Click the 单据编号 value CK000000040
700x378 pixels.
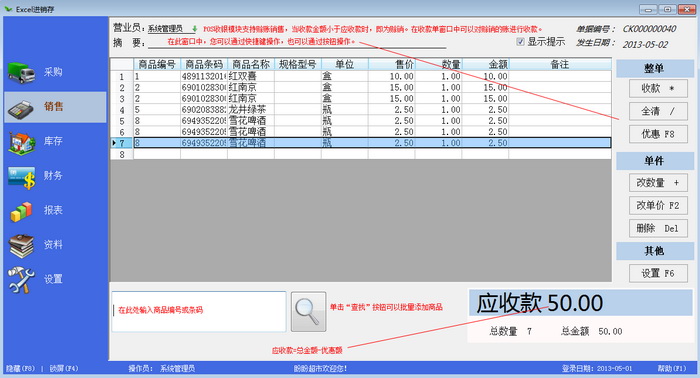[649, 29]
